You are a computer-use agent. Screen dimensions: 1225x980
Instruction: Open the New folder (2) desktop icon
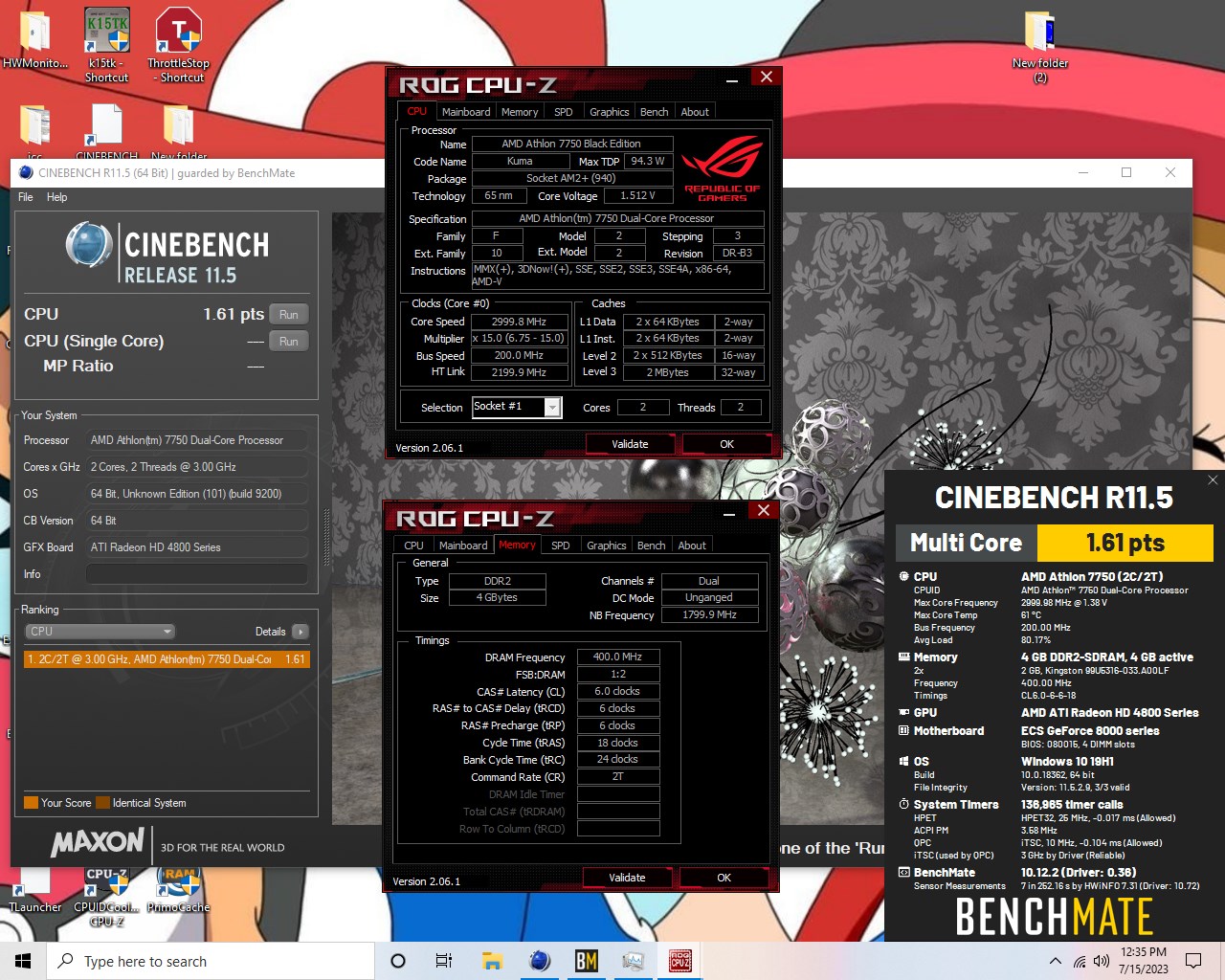[1039, 46]
